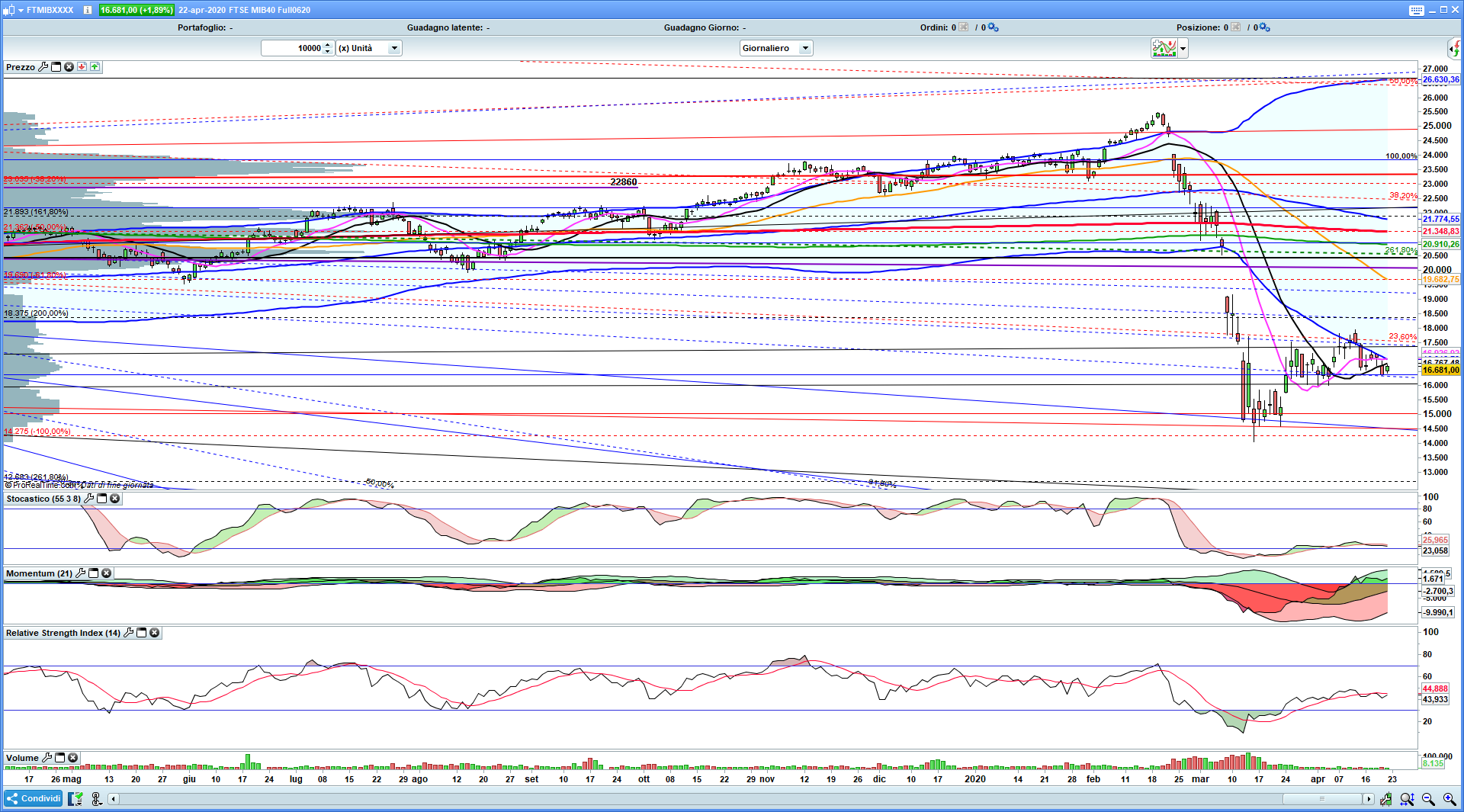This screenshot has height=812, width=1464.
Task: Click the chart list icon beside Condividi
Action: coord(75,798)
